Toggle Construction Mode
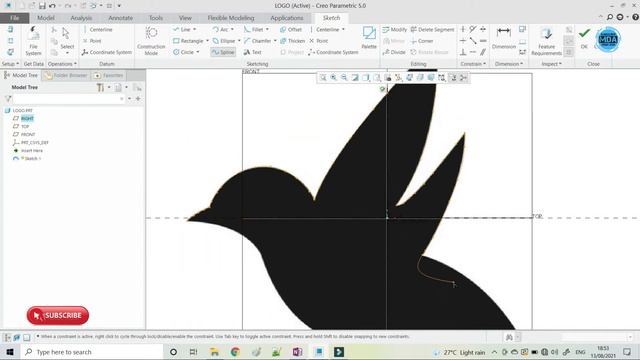The height and width of the screenshot is (360, 640). coord(151,40)
